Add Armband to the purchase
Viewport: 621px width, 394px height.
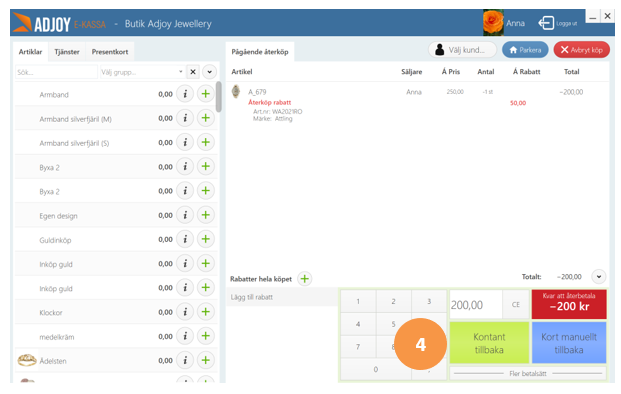(x=206, y=94)
